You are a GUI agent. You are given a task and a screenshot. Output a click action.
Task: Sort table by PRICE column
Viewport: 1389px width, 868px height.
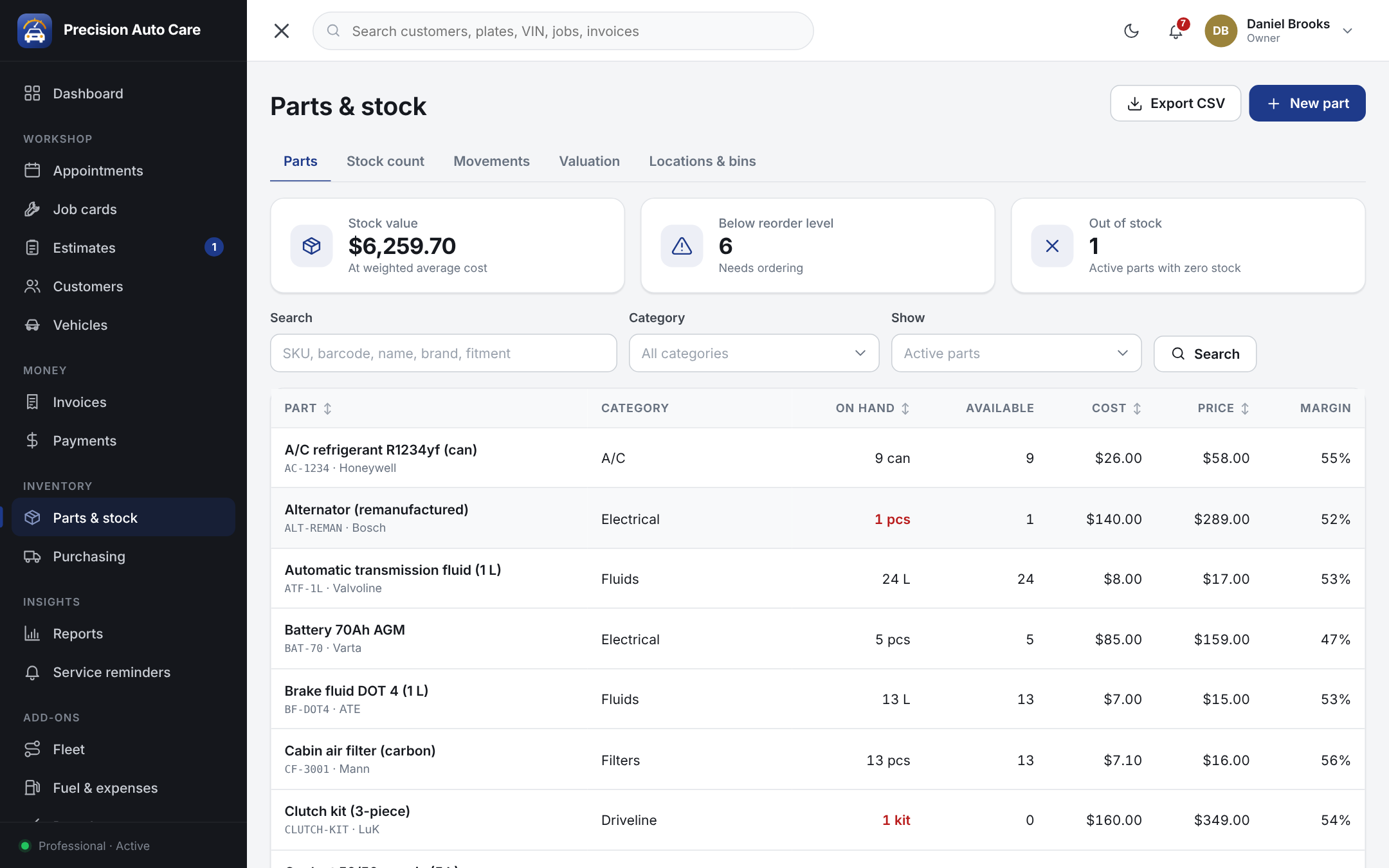pos(1223,408)
